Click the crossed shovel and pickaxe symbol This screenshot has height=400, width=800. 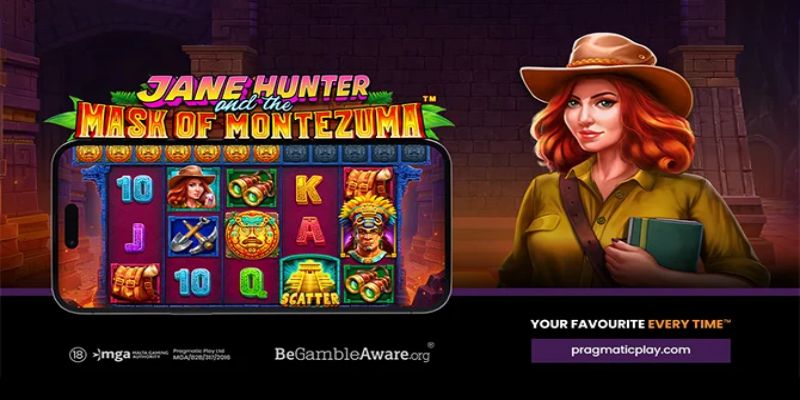tap(193, 235)
